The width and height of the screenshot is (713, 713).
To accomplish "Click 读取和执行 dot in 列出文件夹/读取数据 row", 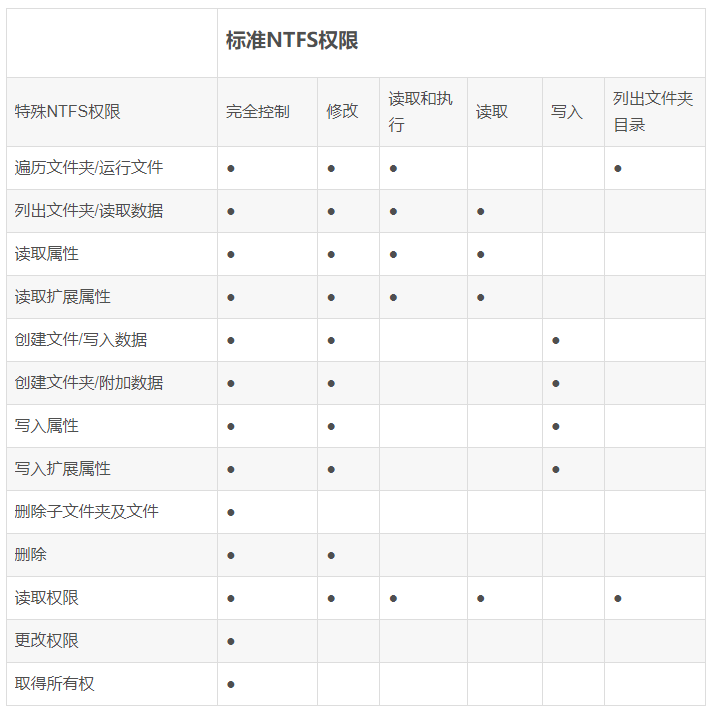I will [393, 211].
